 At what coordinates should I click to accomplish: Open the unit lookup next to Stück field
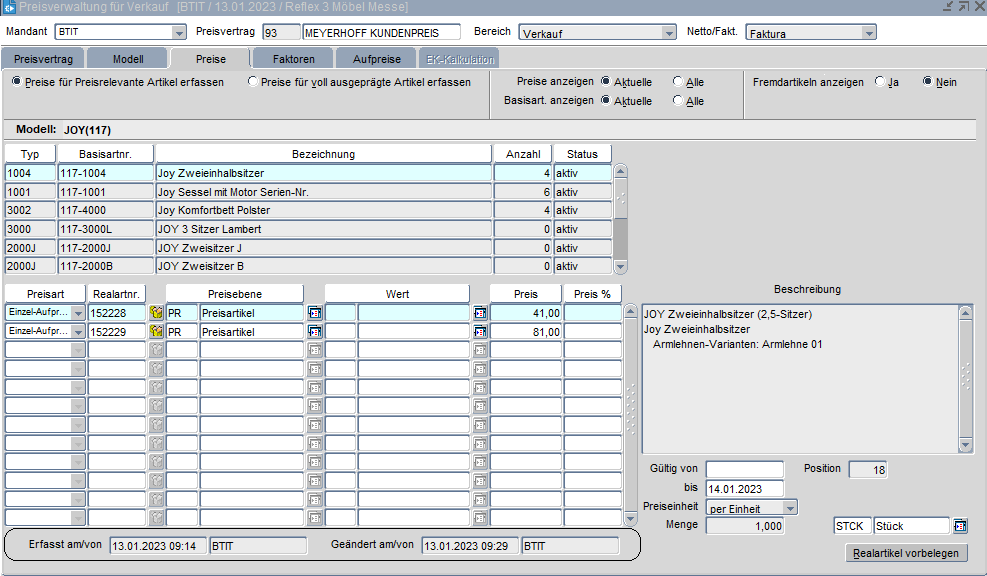(x=960, y=526)
